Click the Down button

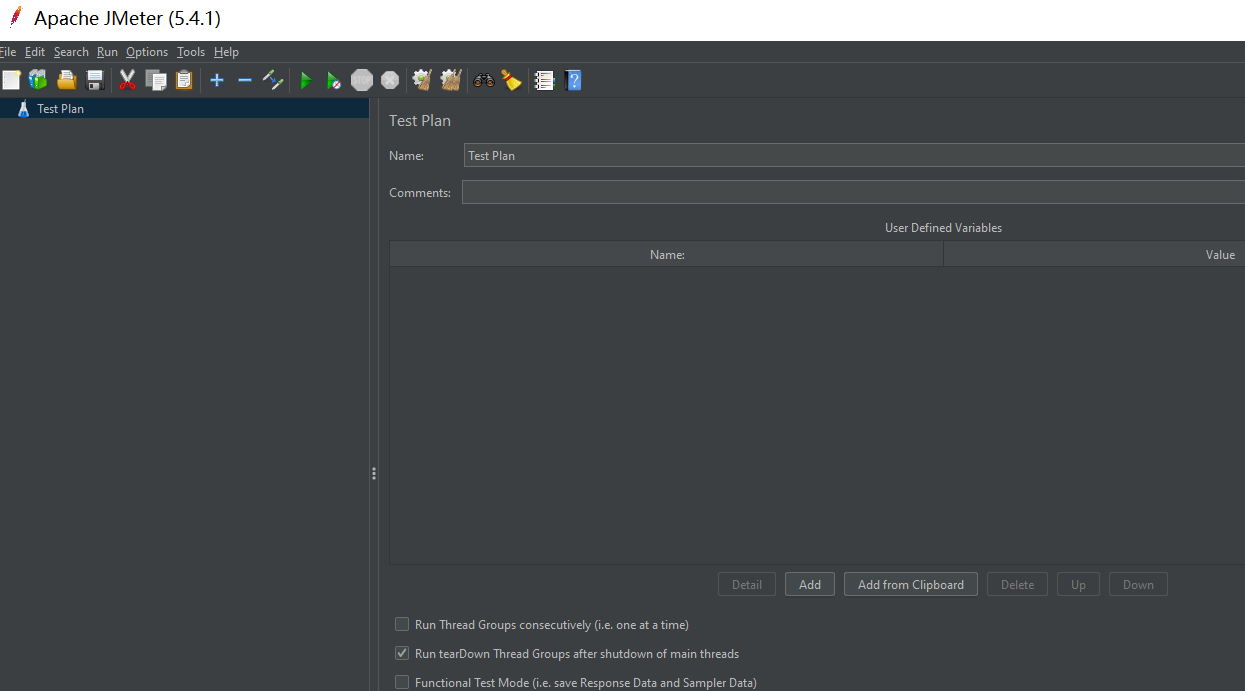click(x=1138, y=584)
